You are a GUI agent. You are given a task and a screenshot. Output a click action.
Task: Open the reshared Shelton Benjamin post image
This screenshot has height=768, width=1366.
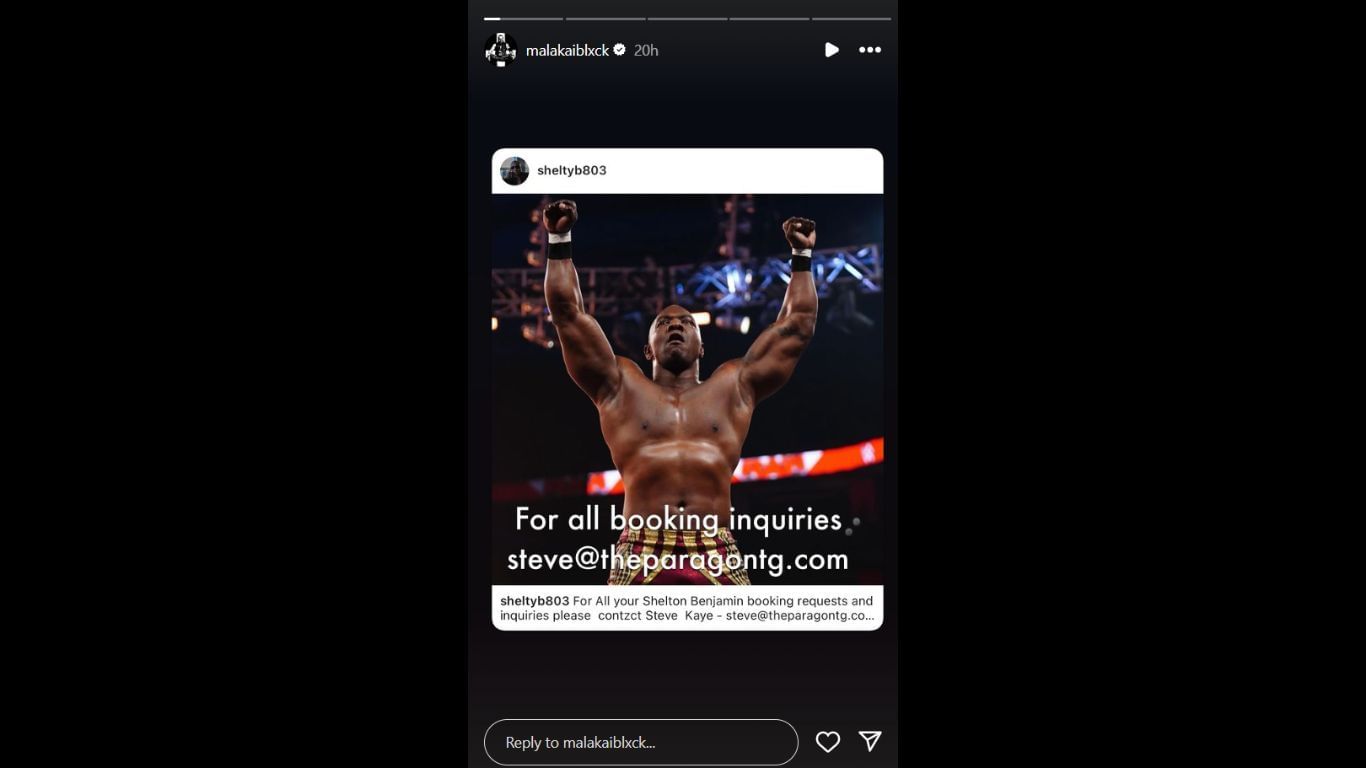click(x=687, y=389)
